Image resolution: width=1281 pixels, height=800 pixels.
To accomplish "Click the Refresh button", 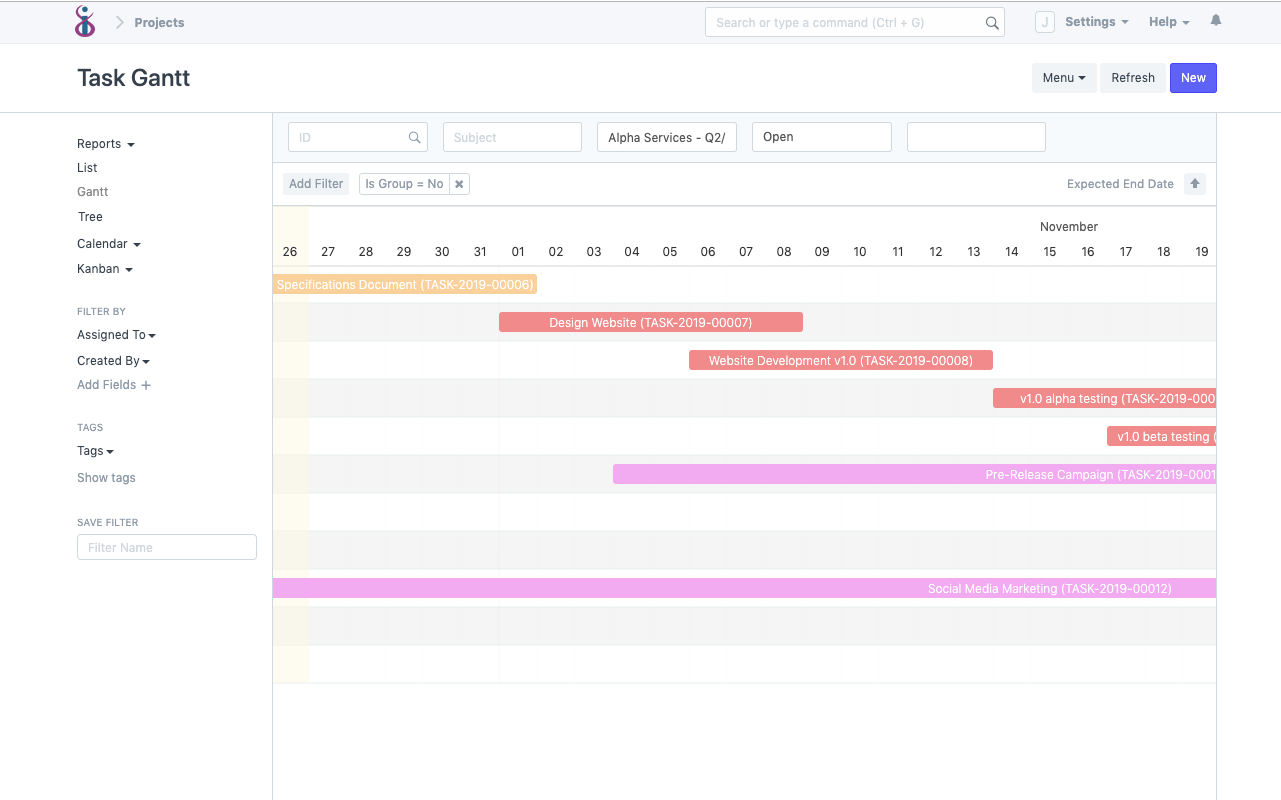I will pos(1132,77).
